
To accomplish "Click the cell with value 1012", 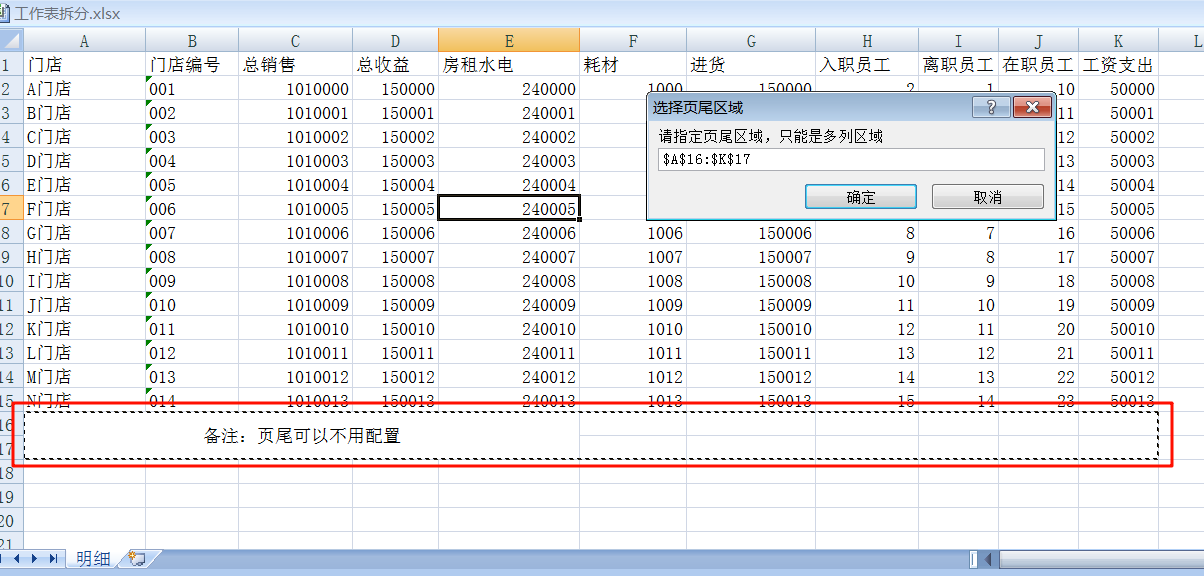I will click(633, 377).
